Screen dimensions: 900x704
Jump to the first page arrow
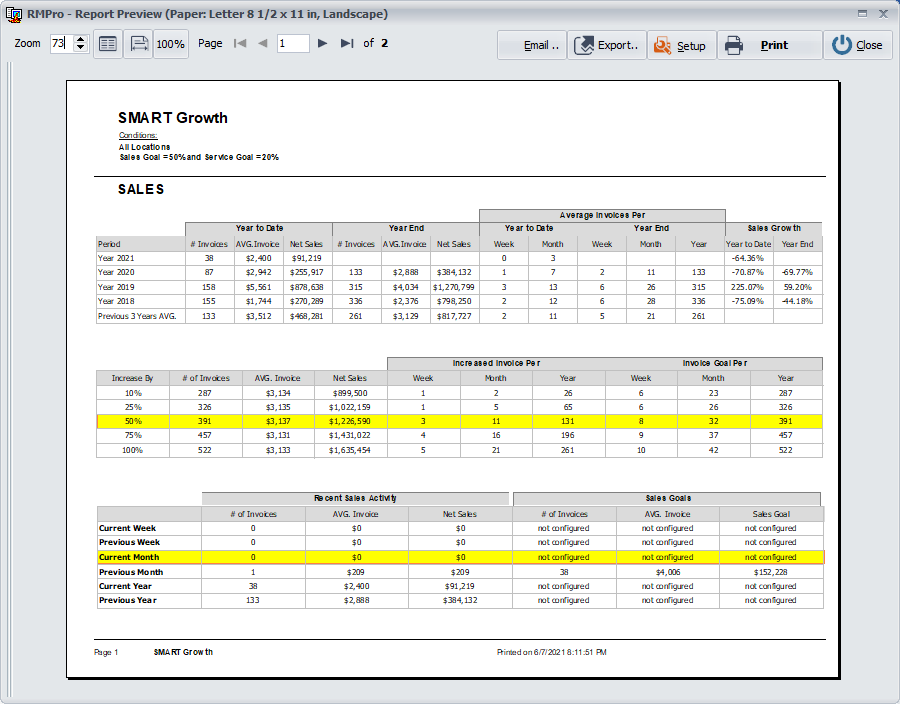[x=240, y=43]
